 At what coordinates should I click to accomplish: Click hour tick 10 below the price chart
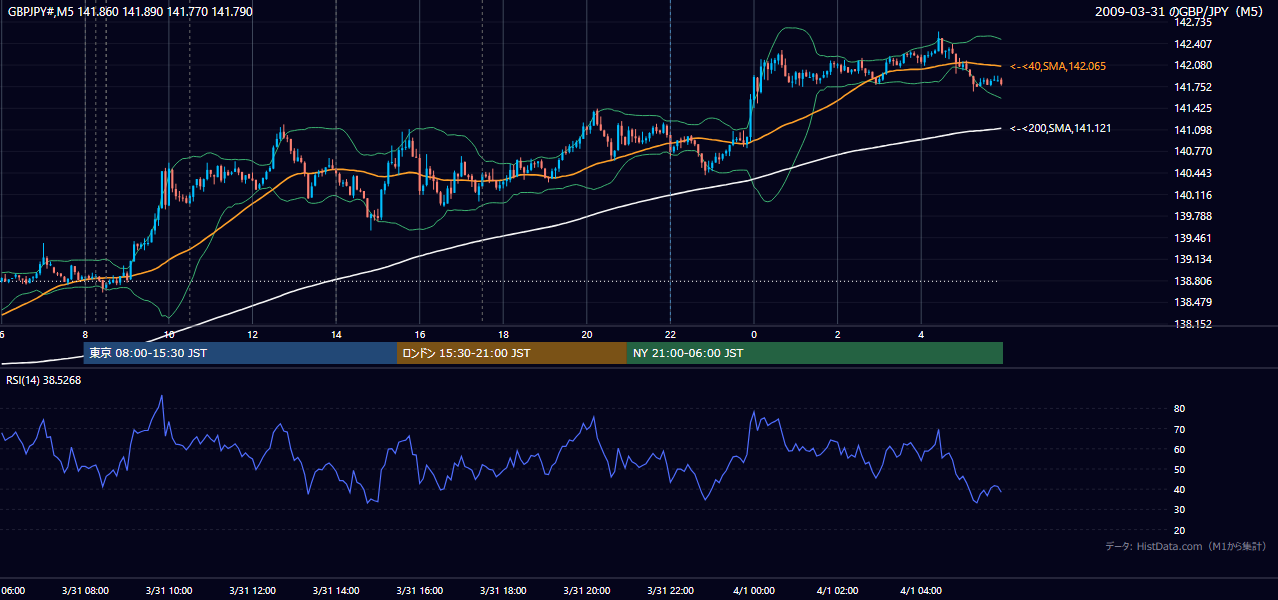pos(169,335)
